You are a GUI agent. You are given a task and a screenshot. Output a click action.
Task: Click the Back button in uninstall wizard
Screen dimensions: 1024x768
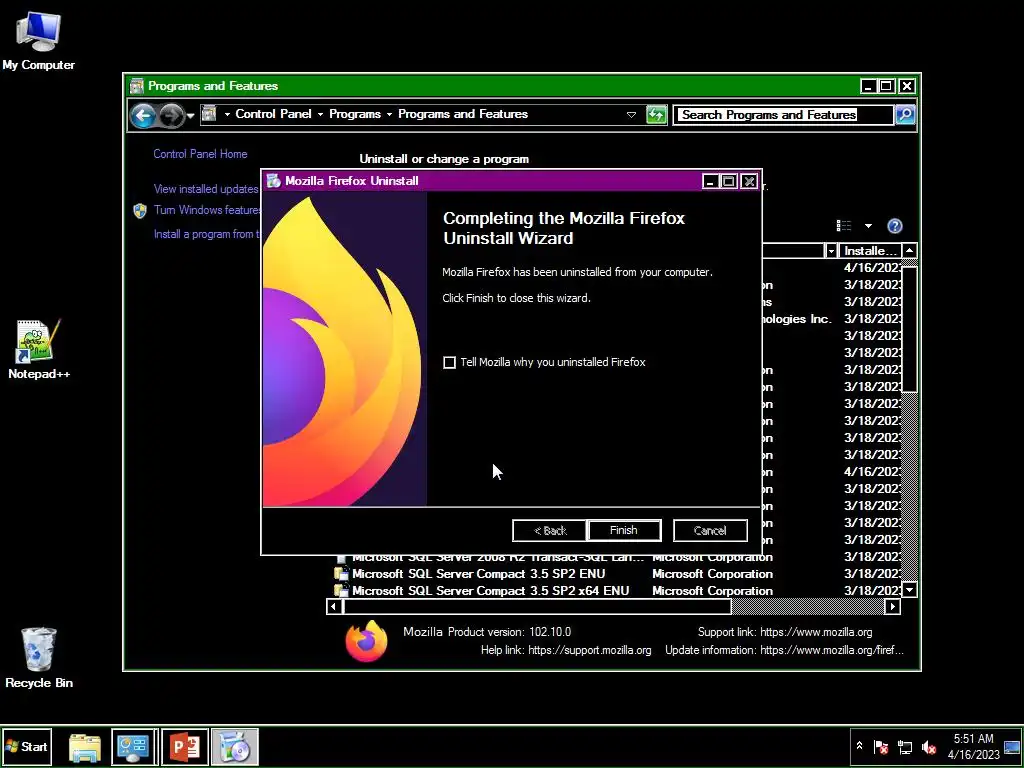click(x=549, y=530)
